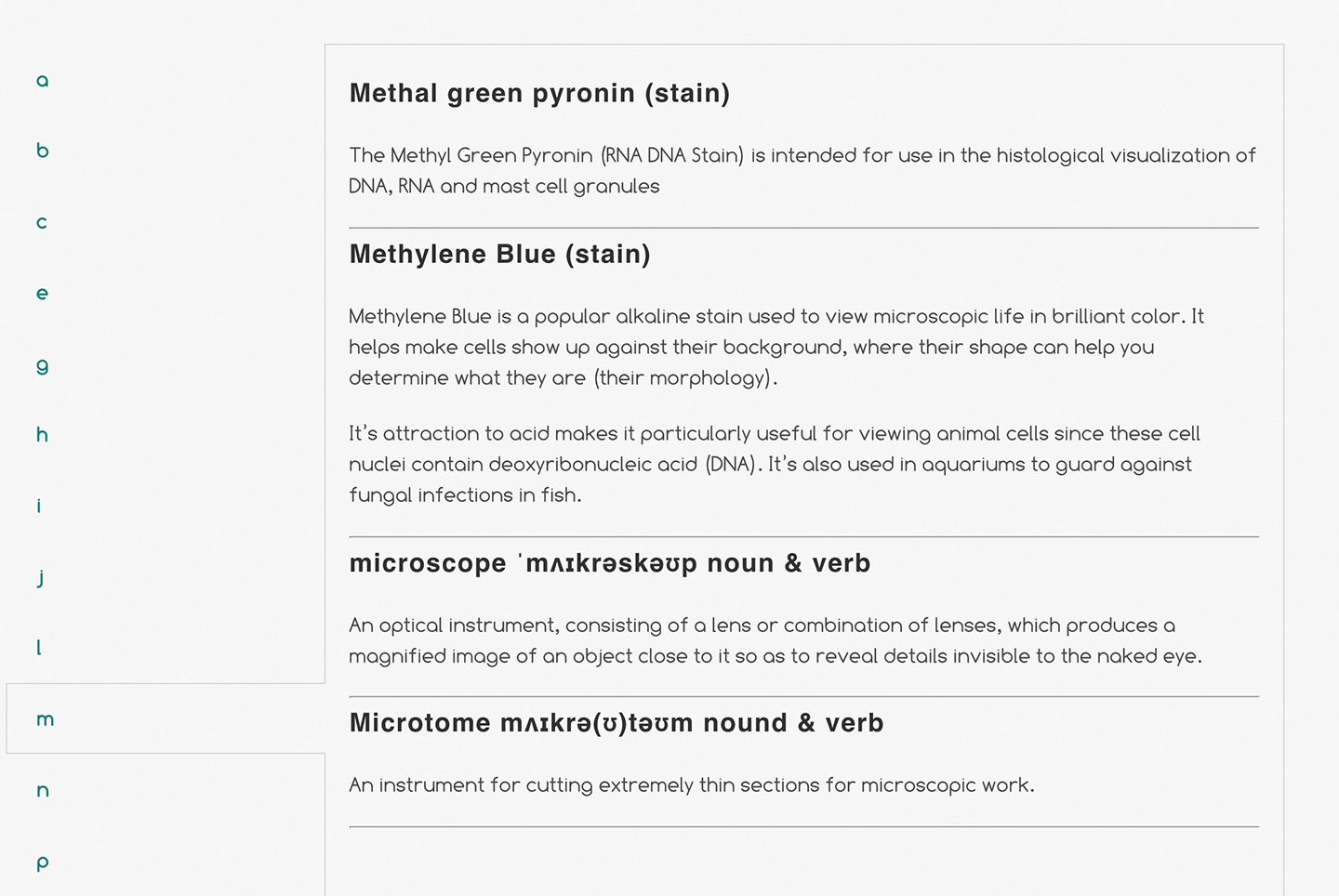This screenshot has width=1339, height=896.
Task: Go to the 'e' glossary section
Action: click(x=42, y=294)
